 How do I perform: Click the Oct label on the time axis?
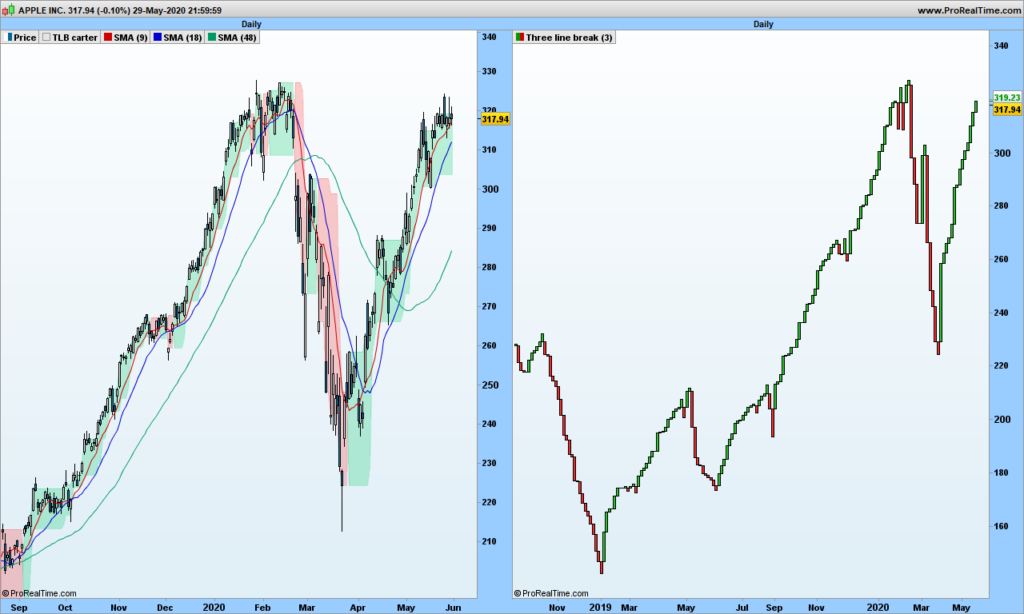pos(65,607)
